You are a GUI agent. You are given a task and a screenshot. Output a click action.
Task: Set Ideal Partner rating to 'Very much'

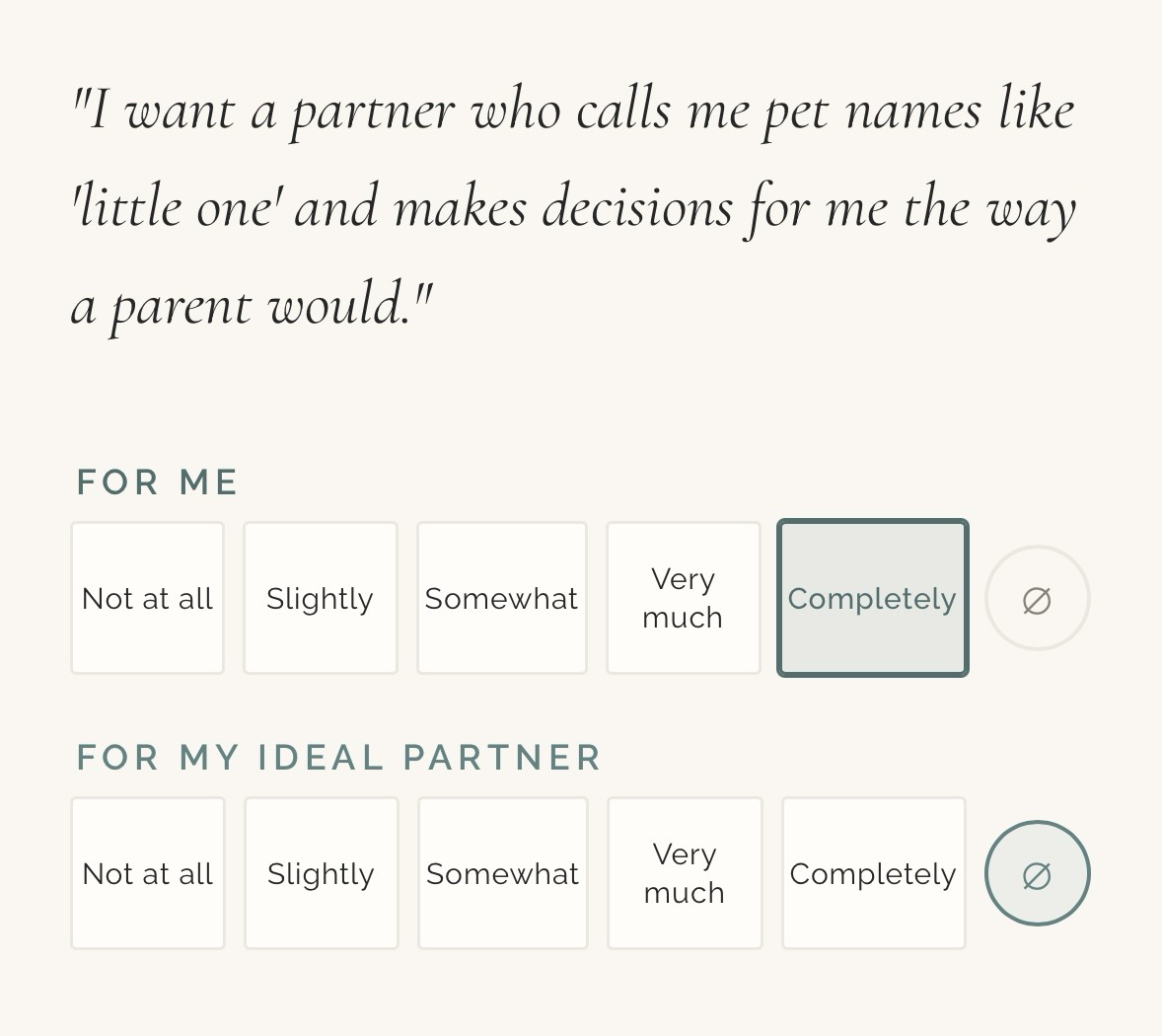pos(685,874)
